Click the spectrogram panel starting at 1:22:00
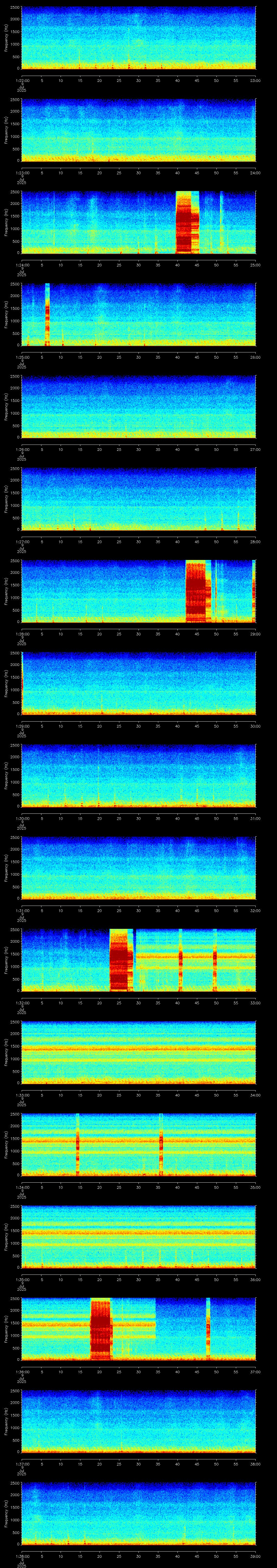 tap(138, 38)
